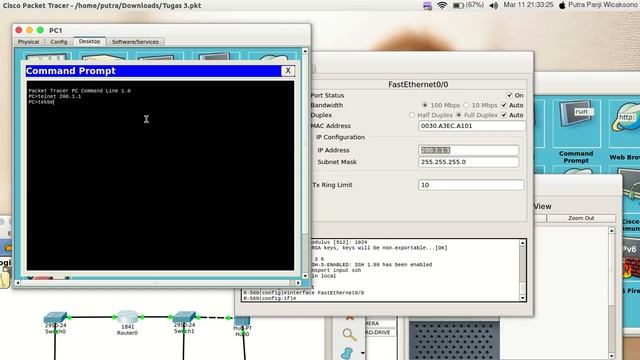Screen dimensions: 640x360
Task: Click the Wi-Fi icon in menu bar
Action: tap(442, 5)
